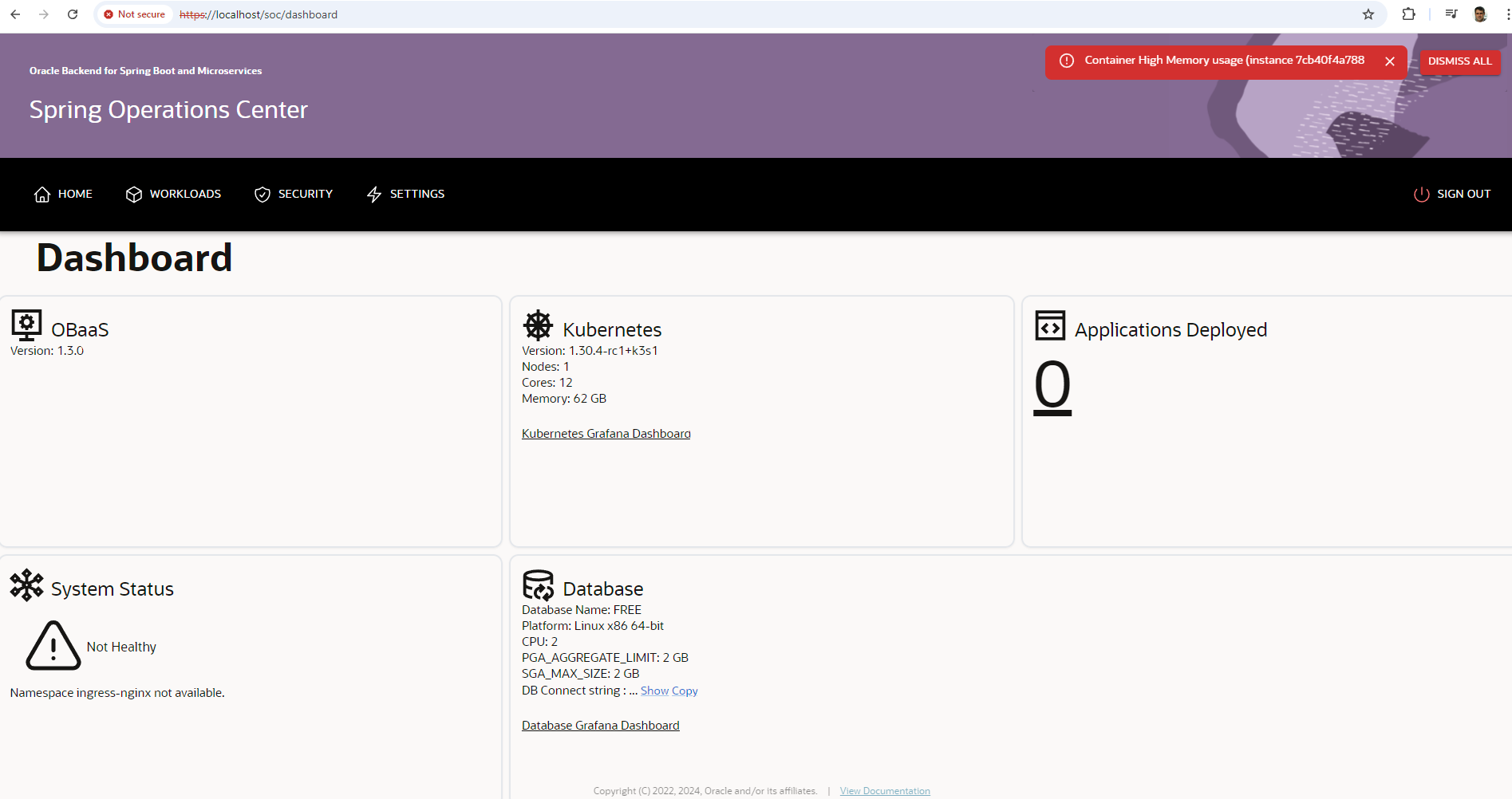Viewport: 1512px width, 799px height.
Task: Close the High Memory usage alert
Action: point(1389,61)
